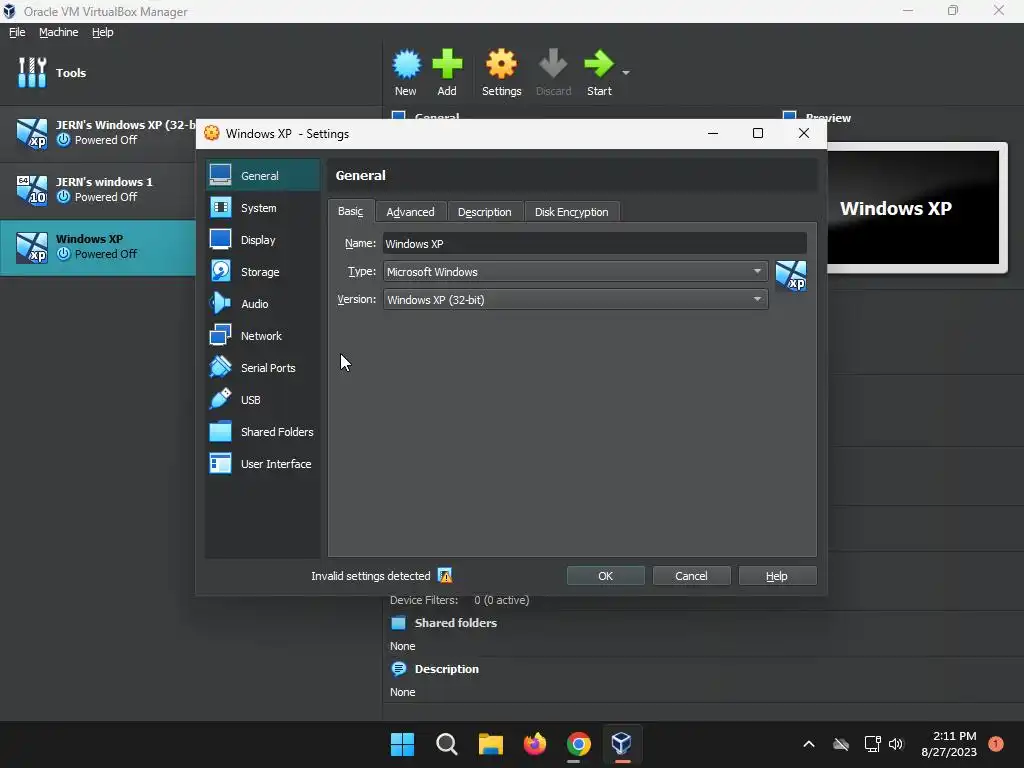Screen dimensions: 1024x768
Task: Open the Serial Ports settings category
Action: point(263,368)
